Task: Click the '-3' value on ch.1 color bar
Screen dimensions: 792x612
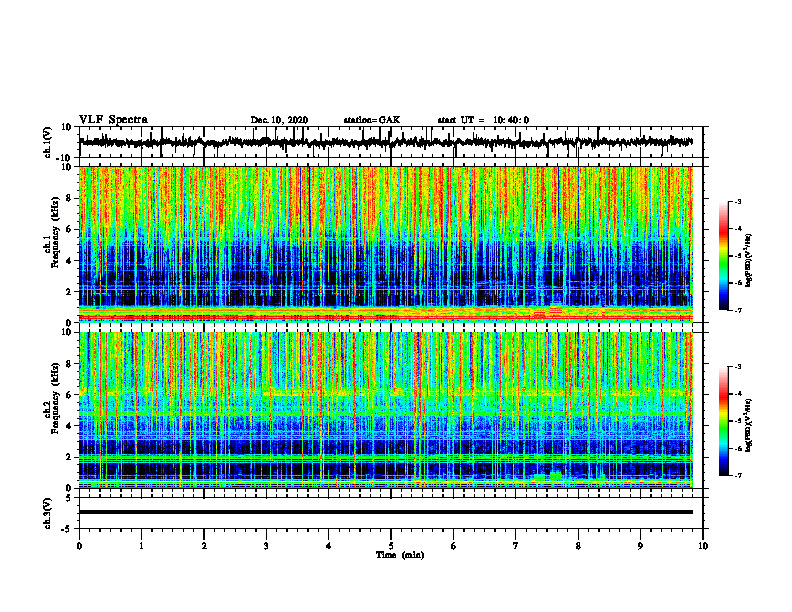Action: (738, 201)
